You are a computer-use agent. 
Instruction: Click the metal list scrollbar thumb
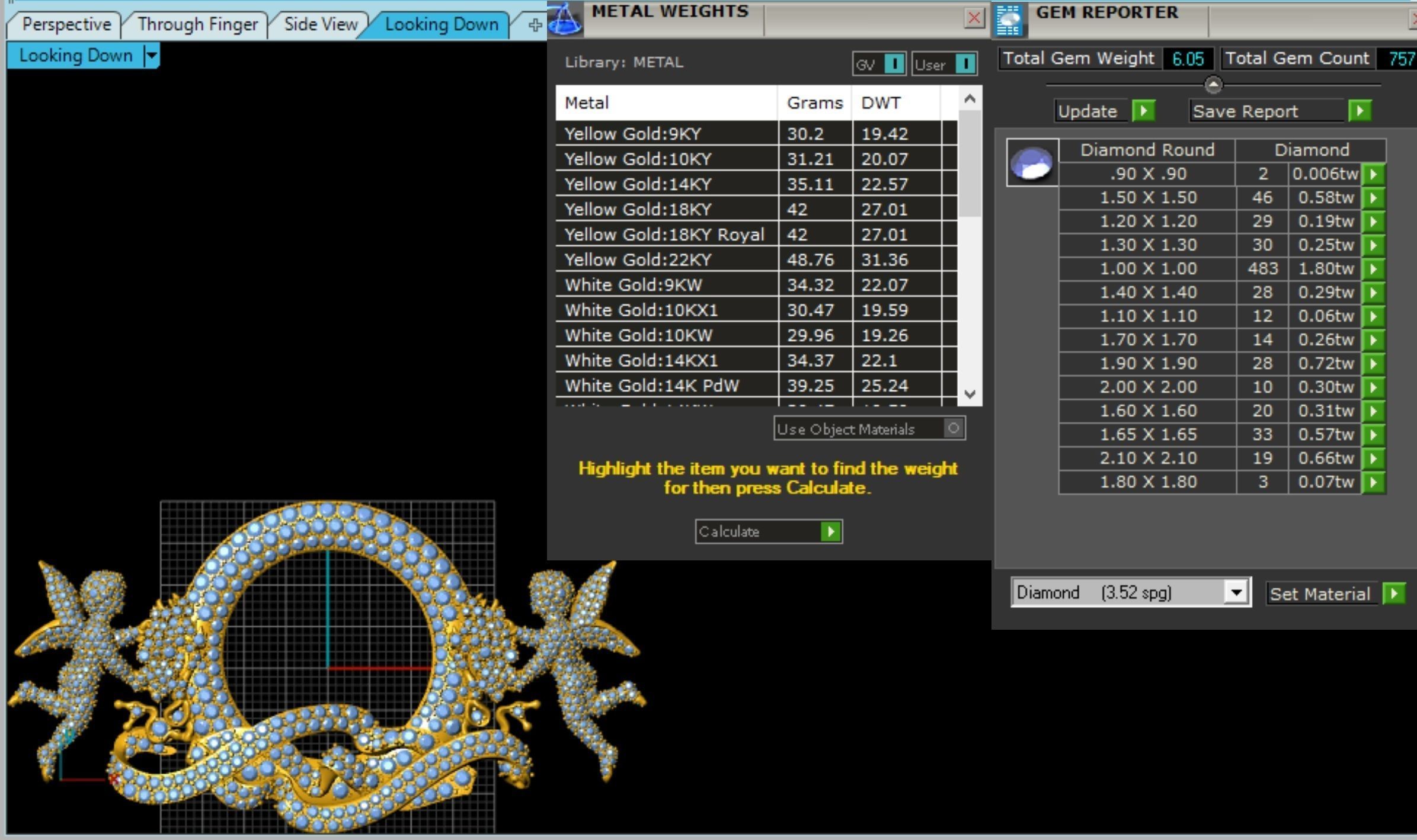970,164
